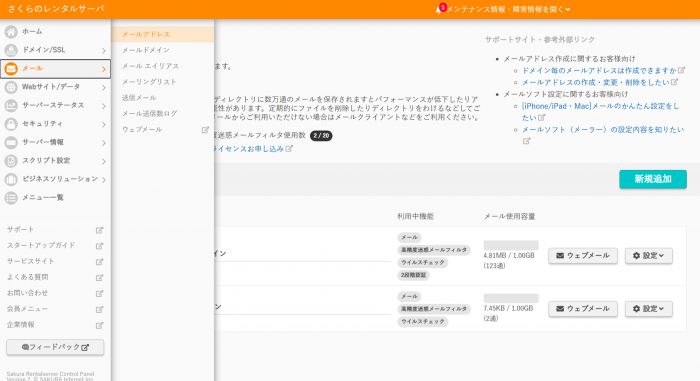This screenshot has width=700, height=381.
Task: Click external-link icon next to サービスサイト
Action: (x=99, y=262)
